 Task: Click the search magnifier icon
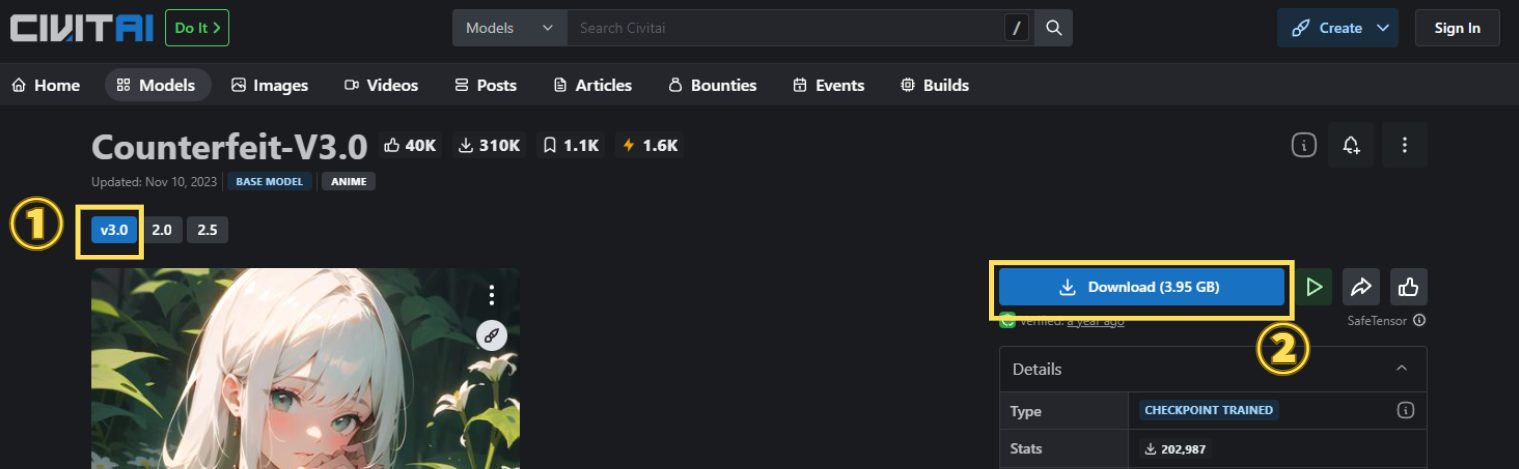click(x=1053, y=28)
